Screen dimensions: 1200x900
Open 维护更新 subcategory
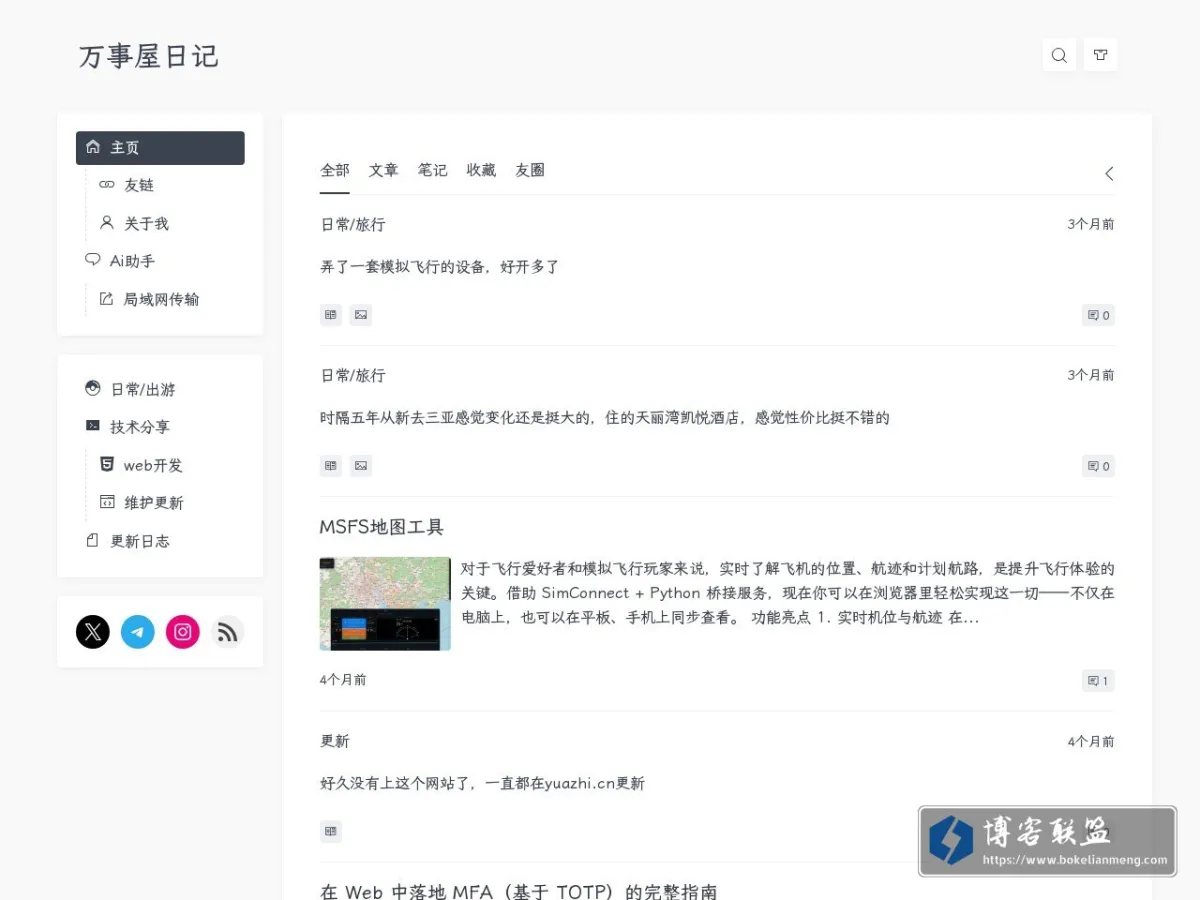tap(154, 503)
